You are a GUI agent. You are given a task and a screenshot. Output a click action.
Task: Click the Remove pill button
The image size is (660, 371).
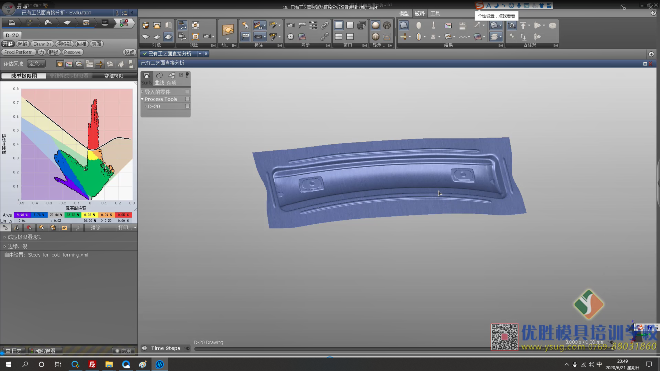coord(72,52)
